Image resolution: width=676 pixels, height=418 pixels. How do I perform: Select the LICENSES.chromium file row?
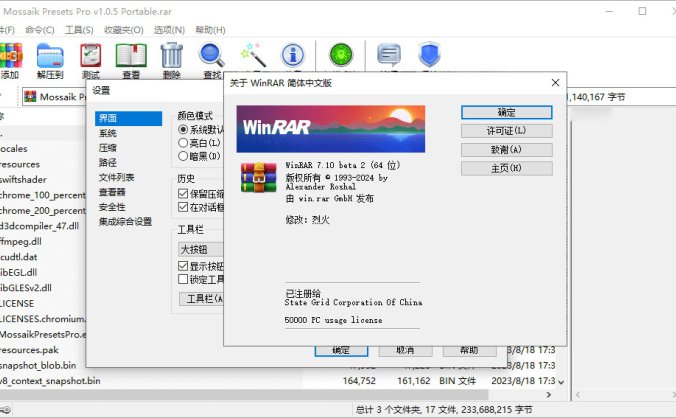click(x=43, y=319)
